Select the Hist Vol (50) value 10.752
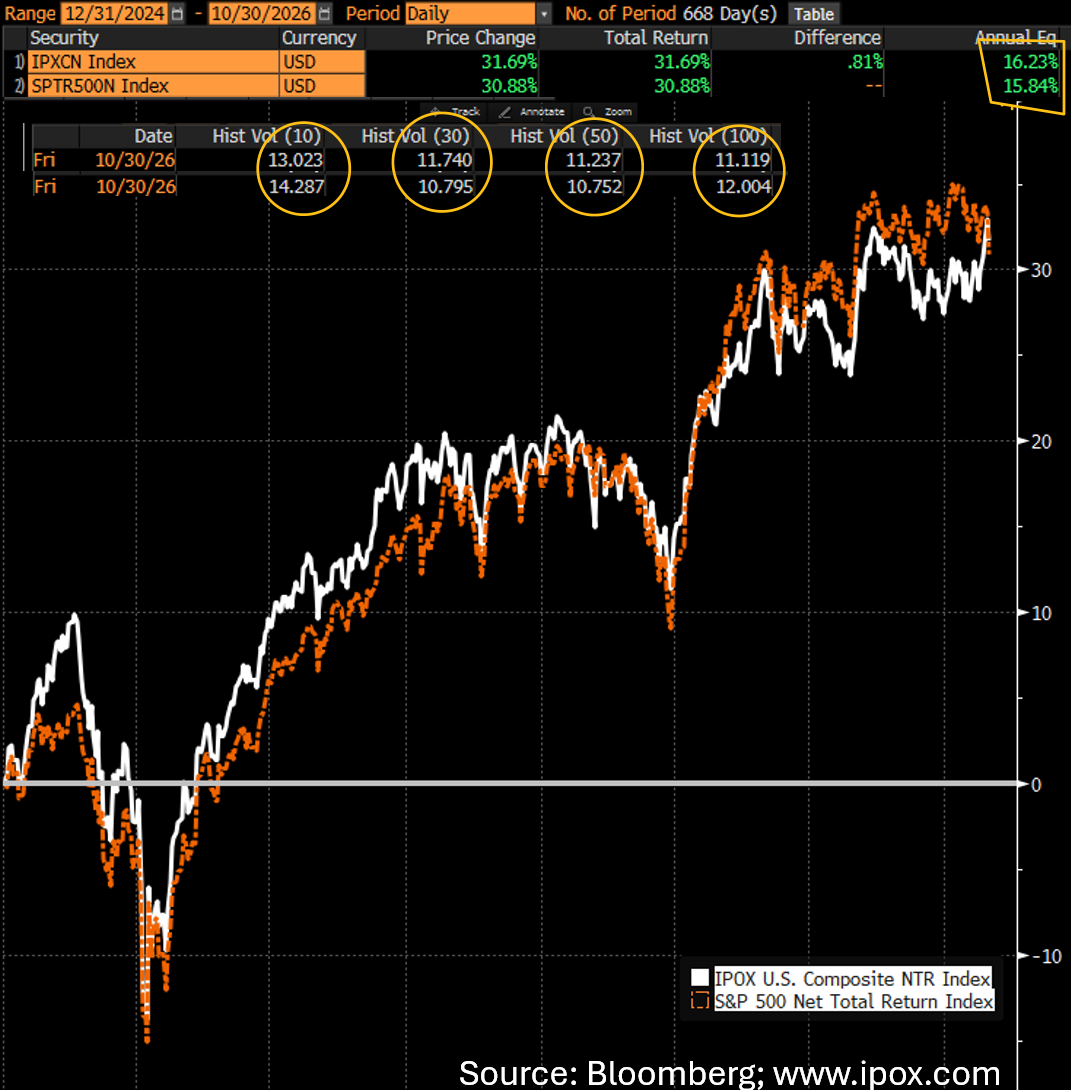 tap(594, 186)
